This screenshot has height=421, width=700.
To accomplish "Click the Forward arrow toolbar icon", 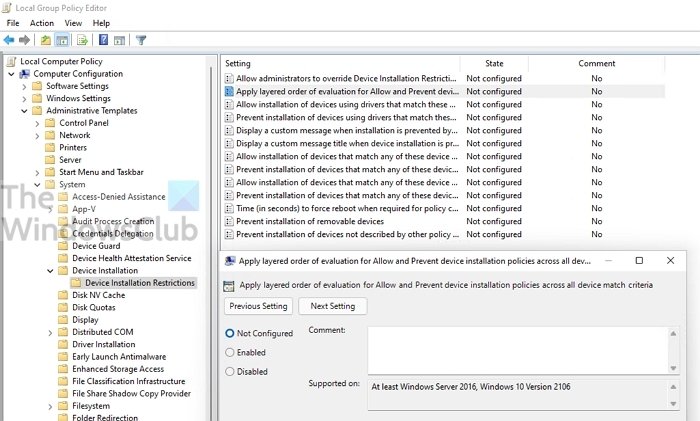I will (25, 40).
